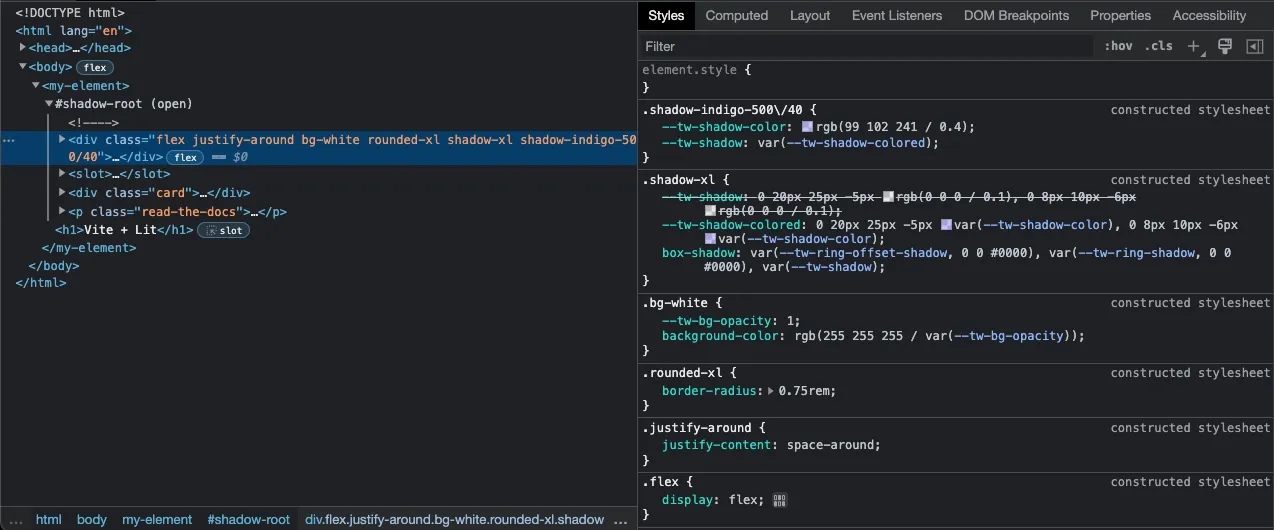Screen dimensions: 1274x530
Task: Open first rgb(0 0 0 / 0.1) swatch in --tw-shadow
Action: [x=889, y=198]
